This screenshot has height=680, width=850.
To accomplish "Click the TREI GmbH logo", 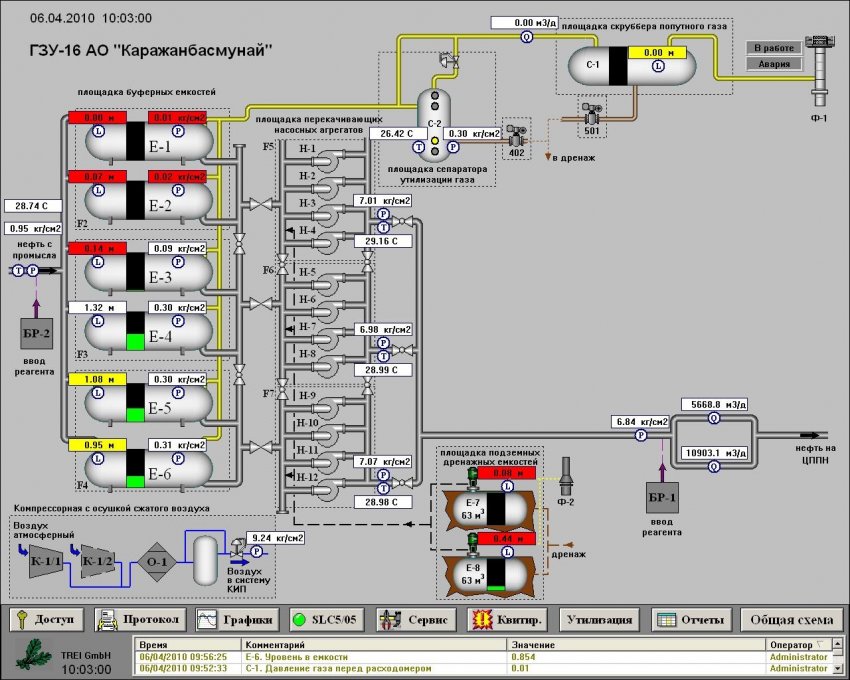I will (x=35, y=653).
